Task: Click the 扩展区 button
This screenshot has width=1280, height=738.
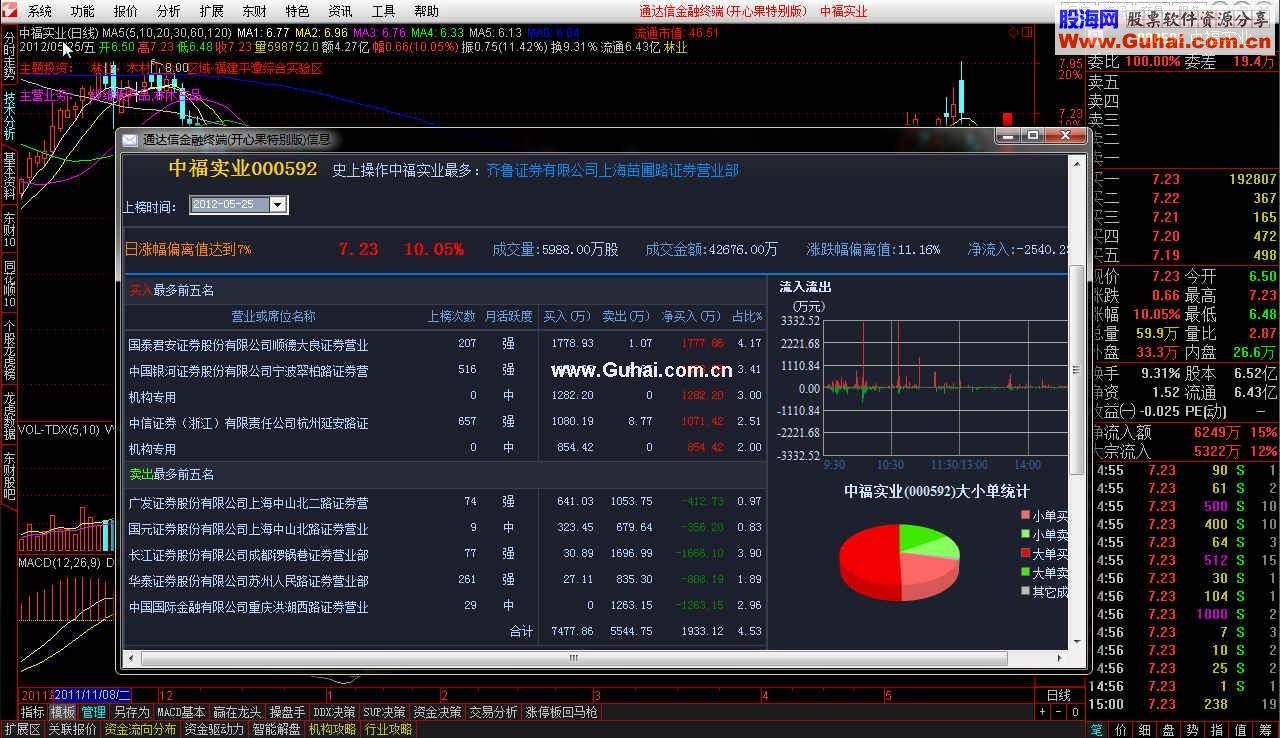Action: [22, 729]
